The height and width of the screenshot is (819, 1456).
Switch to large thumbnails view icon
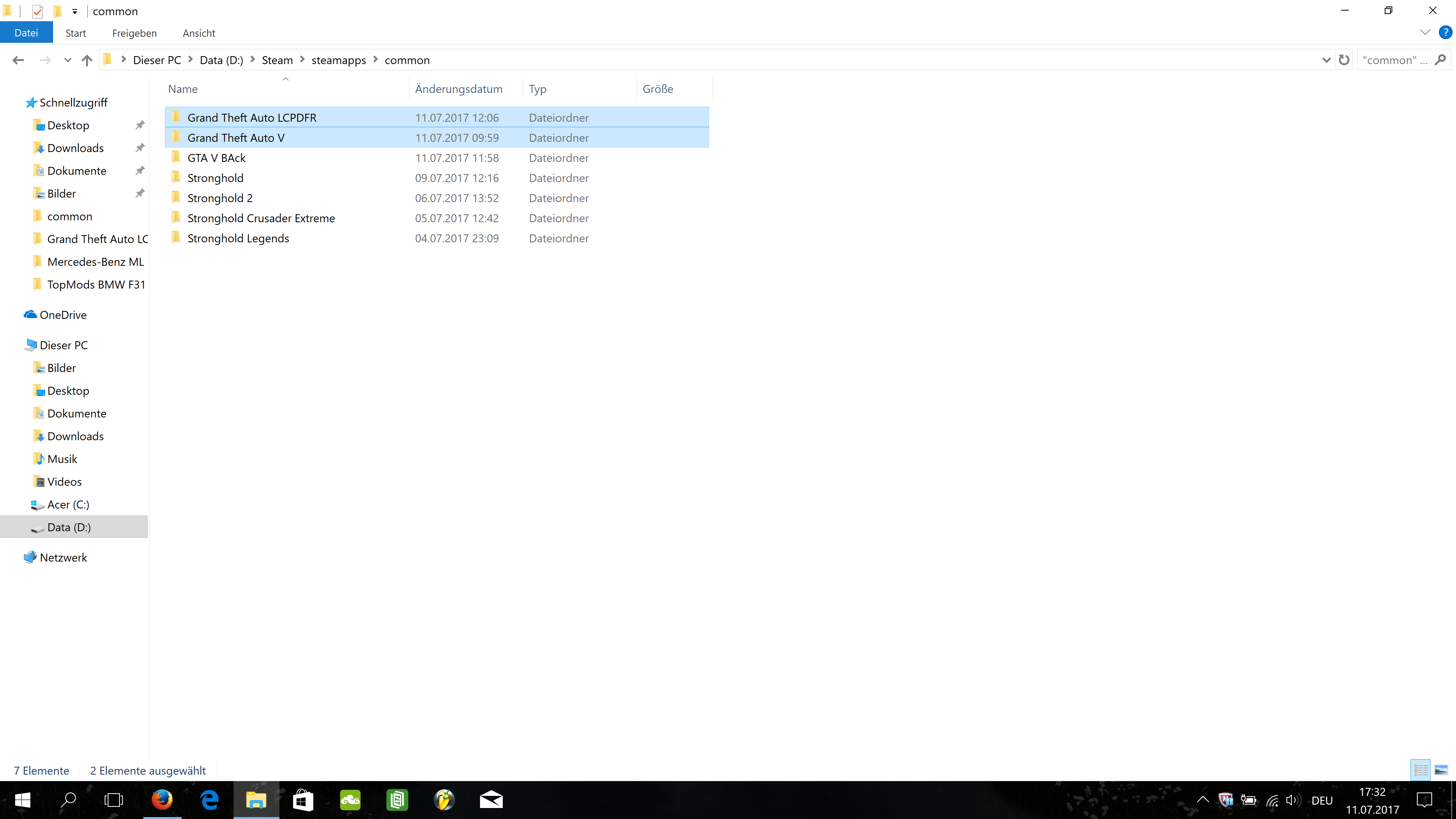point(1441,770)
